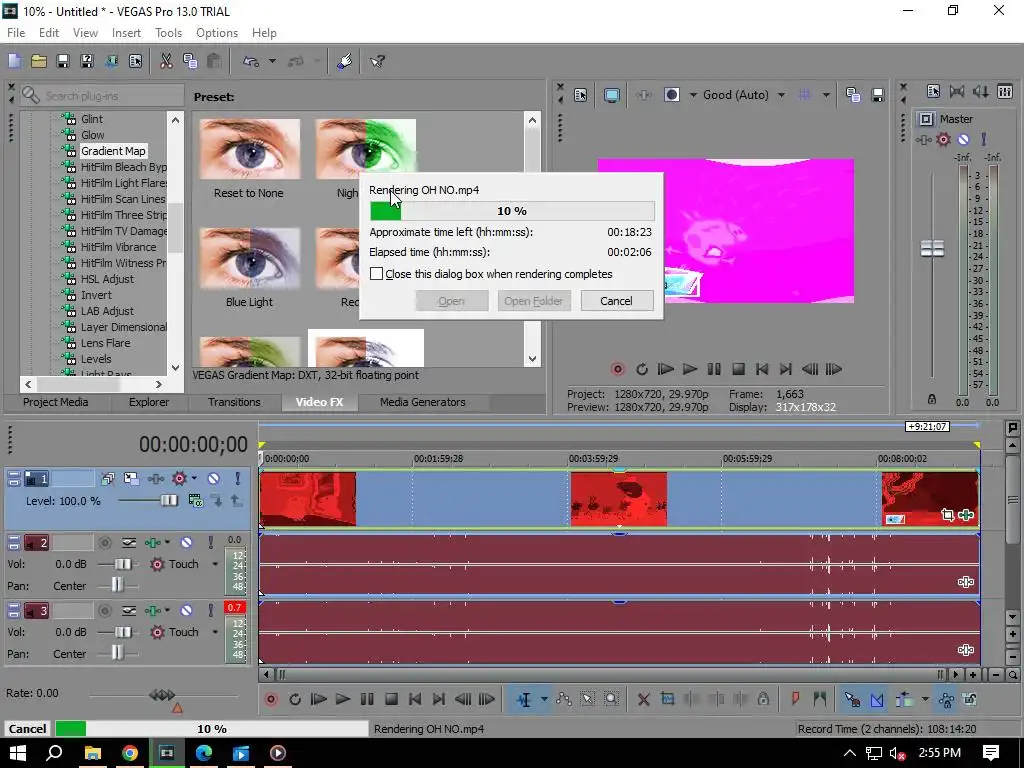Select Gradient Map plug-in in list
1024x768 pixels.
[x=113, y=151]
